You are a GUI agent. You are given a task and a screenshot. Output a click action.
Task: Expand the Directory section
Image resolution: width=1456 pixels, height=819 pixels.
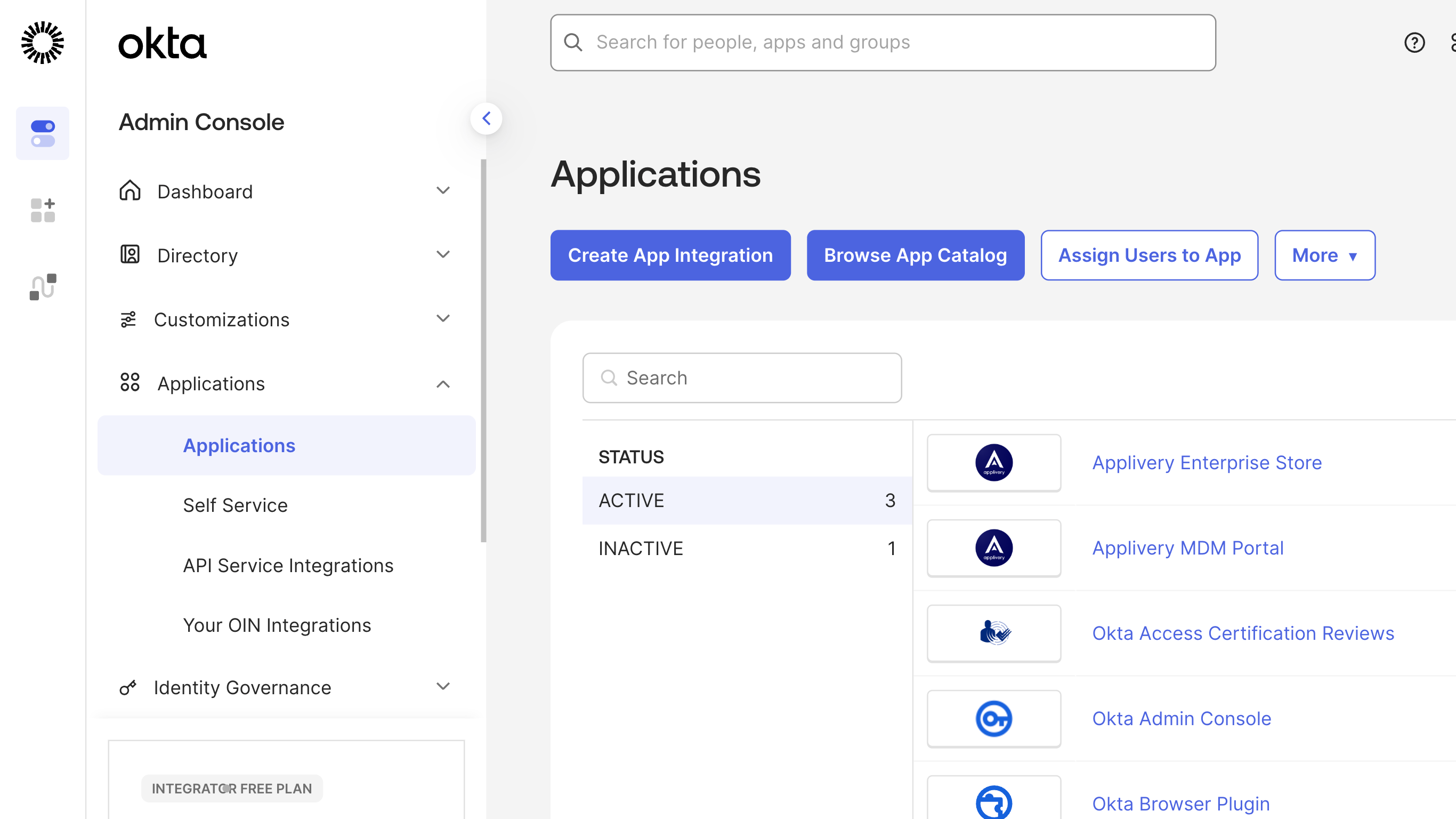[443, 254]
